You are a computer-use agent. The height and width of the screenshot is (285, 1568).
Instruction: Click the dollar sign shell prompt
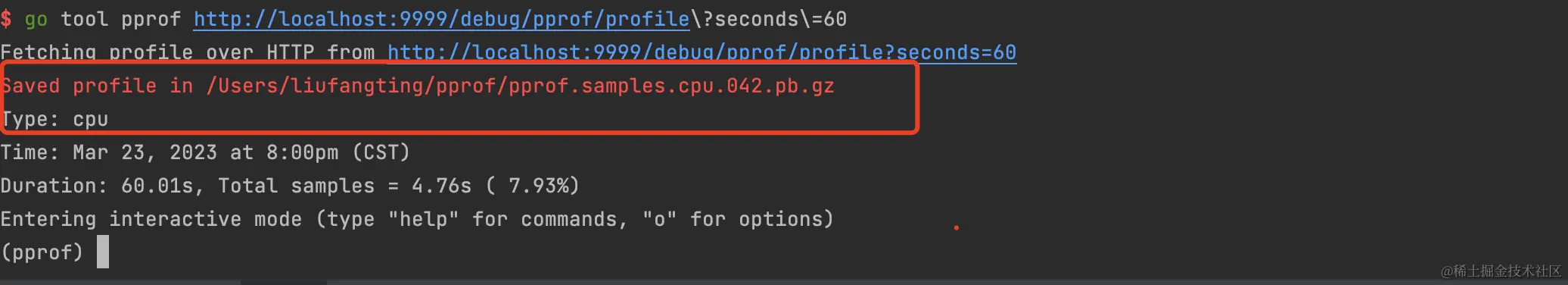(6, 19)
